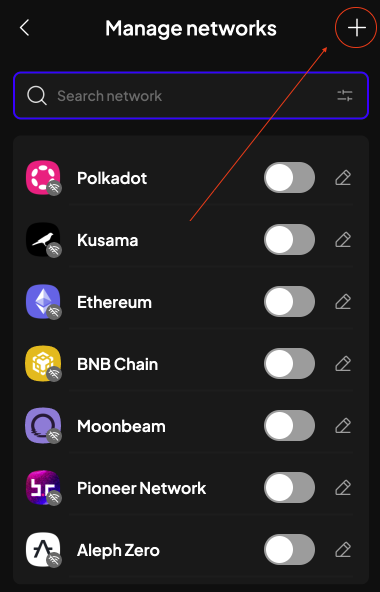Image resolution: width=380 pixels, height=592 pixels.
Task: Focus the Search network field
Action: point(191,96)
